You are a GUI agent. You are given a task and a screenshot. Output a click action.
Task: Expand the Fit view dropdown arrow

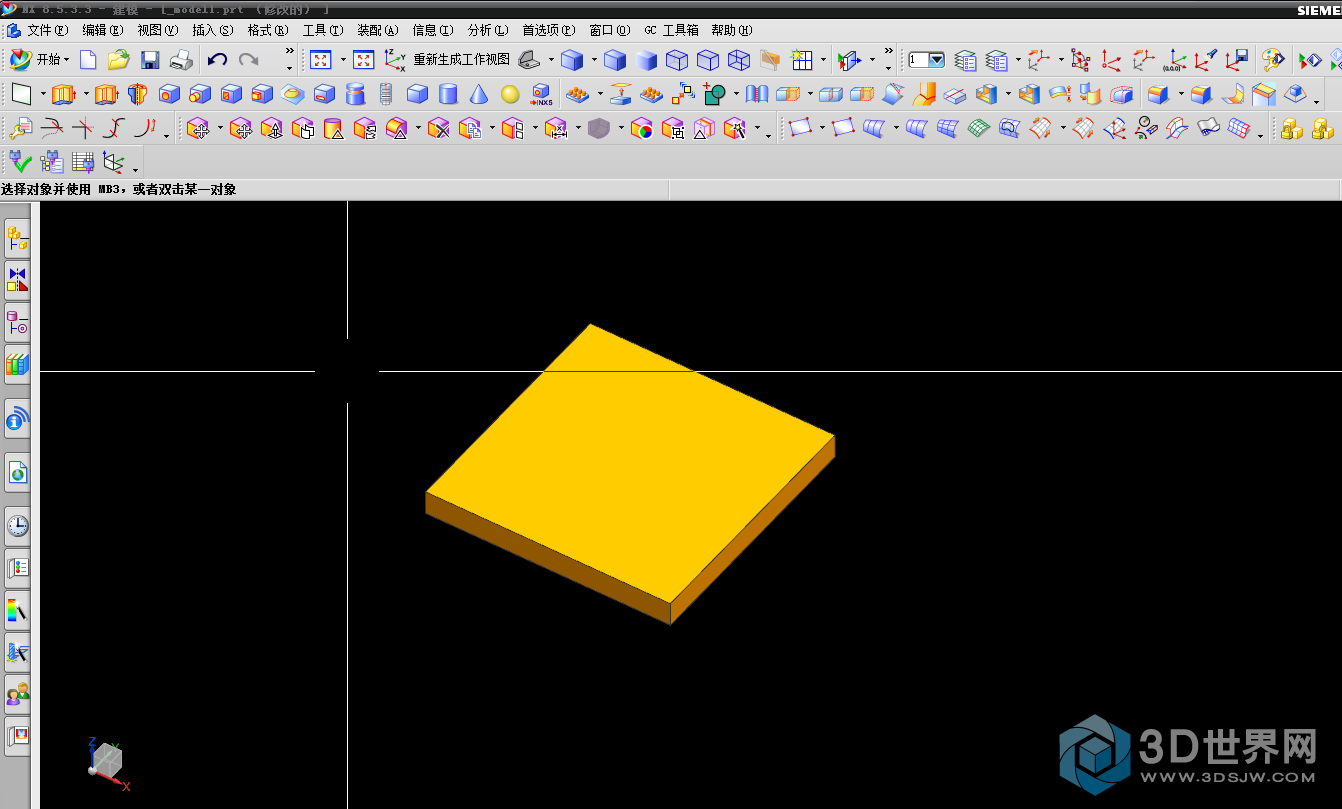point(342,60)
